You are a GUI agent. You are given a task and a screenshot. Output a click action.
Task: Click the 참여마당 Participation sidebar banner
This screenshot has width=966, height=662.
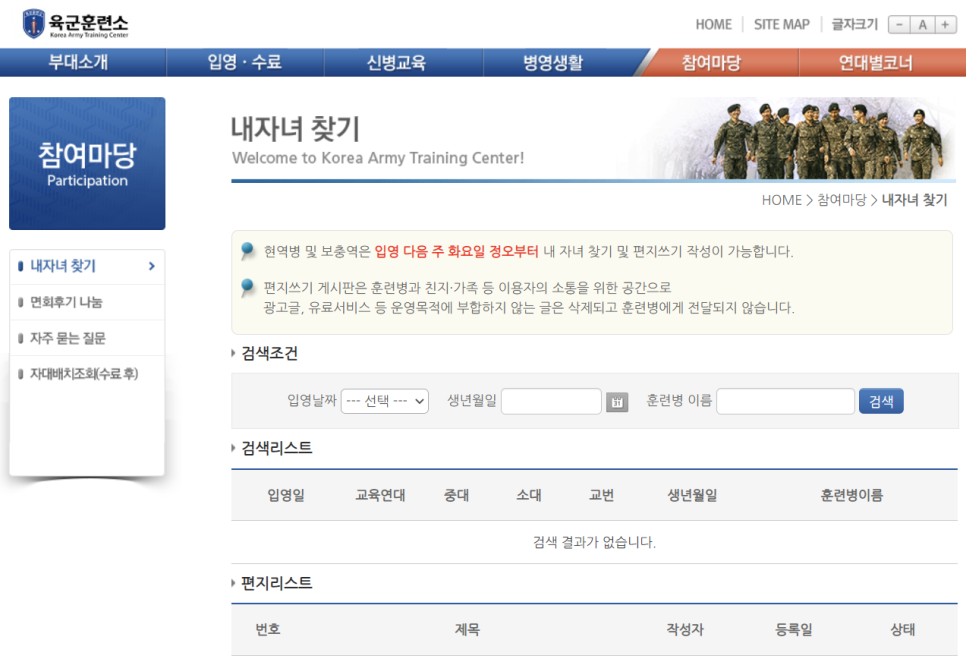[87, 163]
